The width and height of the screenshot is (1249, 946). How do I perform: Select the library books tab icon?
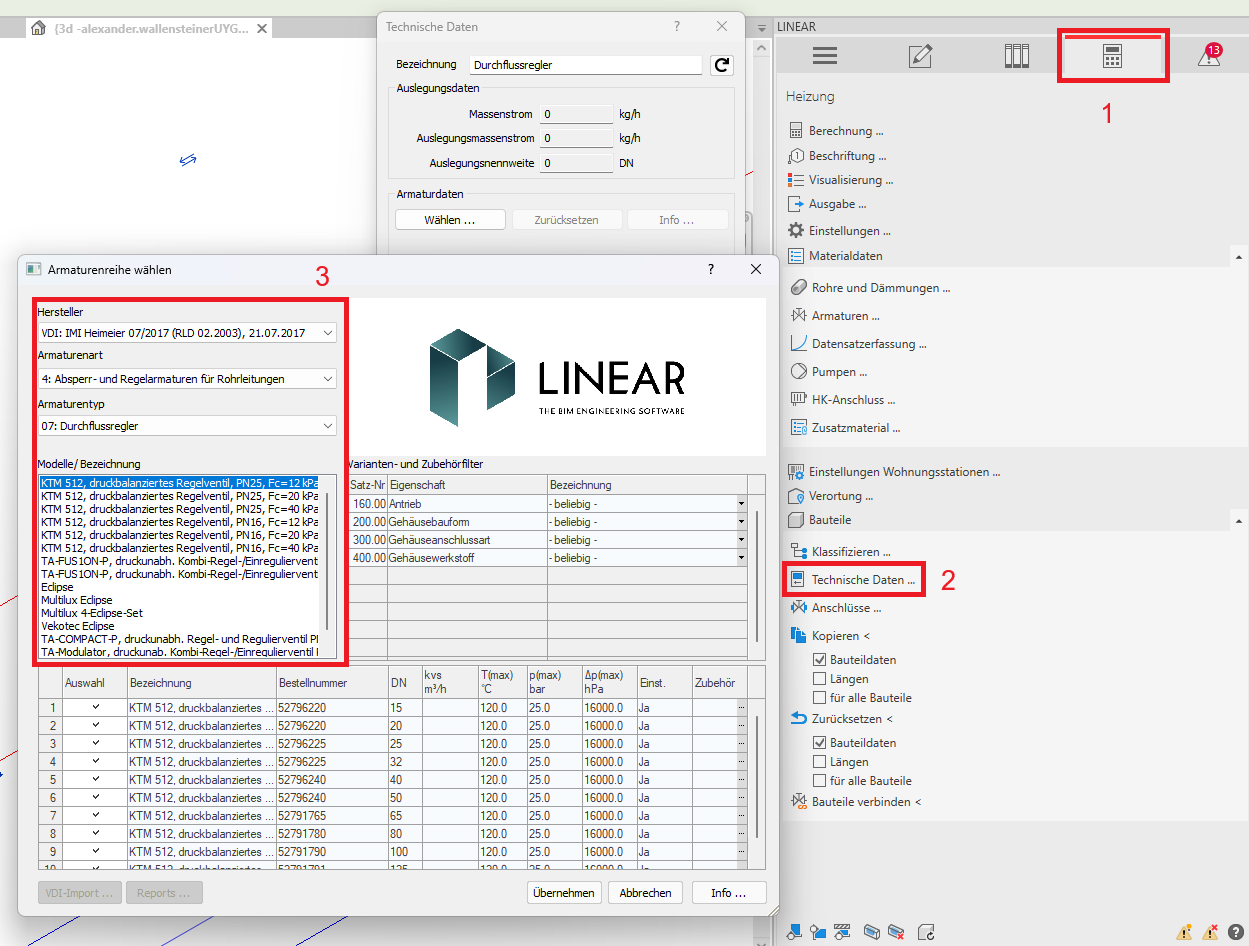tap(1016, 57)
